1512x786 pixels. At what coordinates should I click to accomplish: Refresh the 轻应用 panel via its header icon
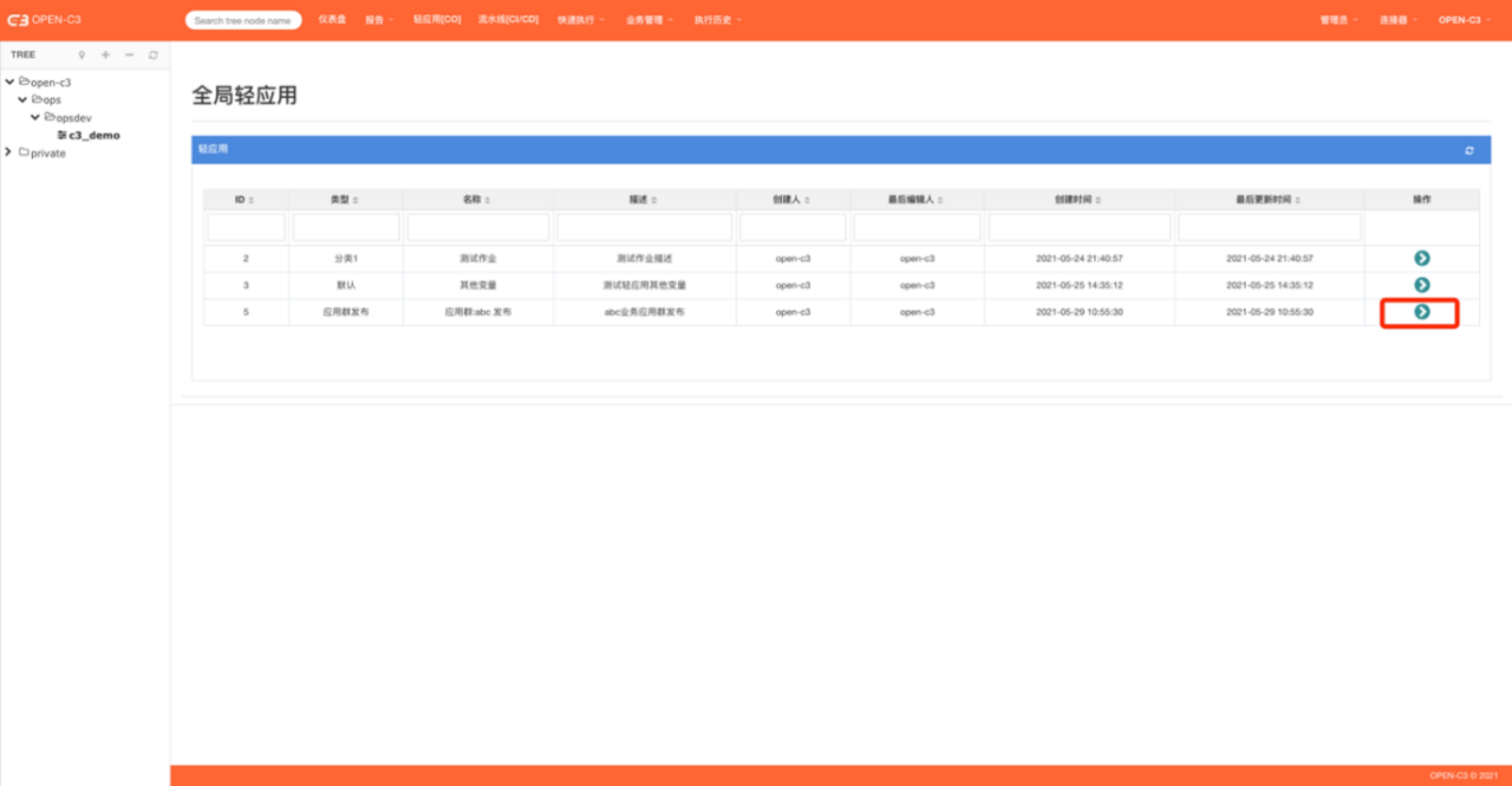1469,151
